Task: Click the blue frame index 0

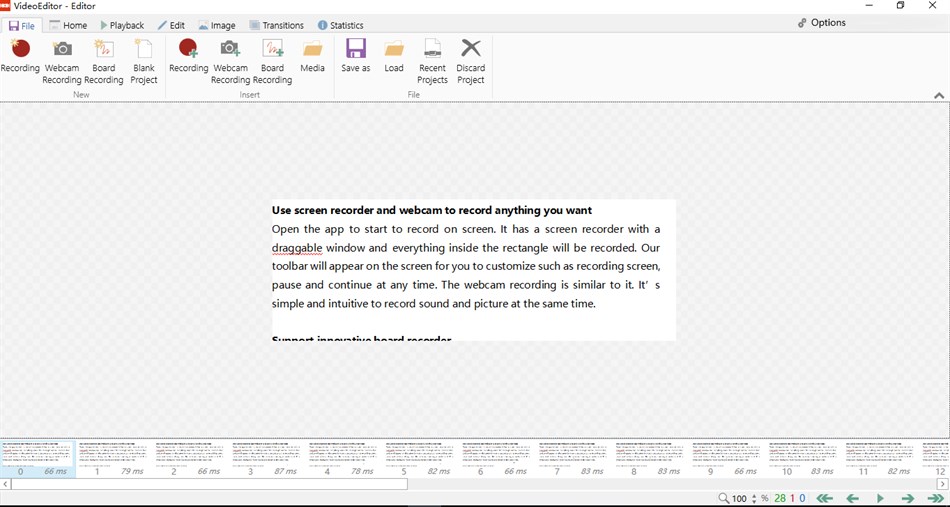Action: [x=803, y=499]
